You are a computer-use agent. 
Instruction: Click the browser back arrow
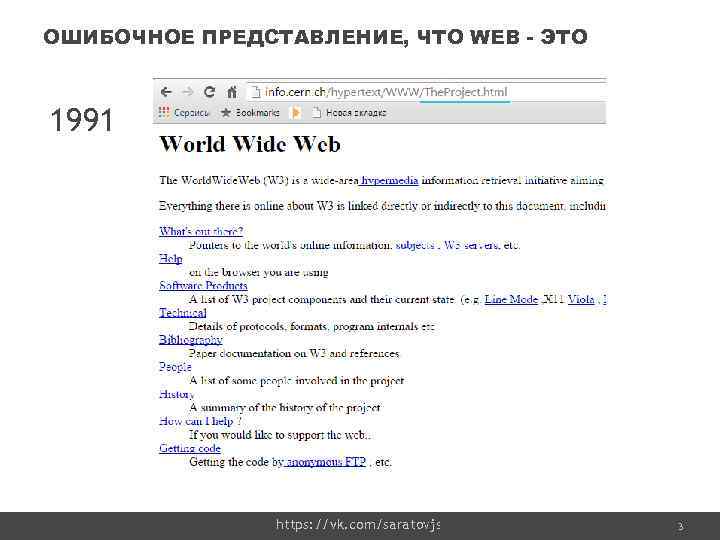click(166, 92)
